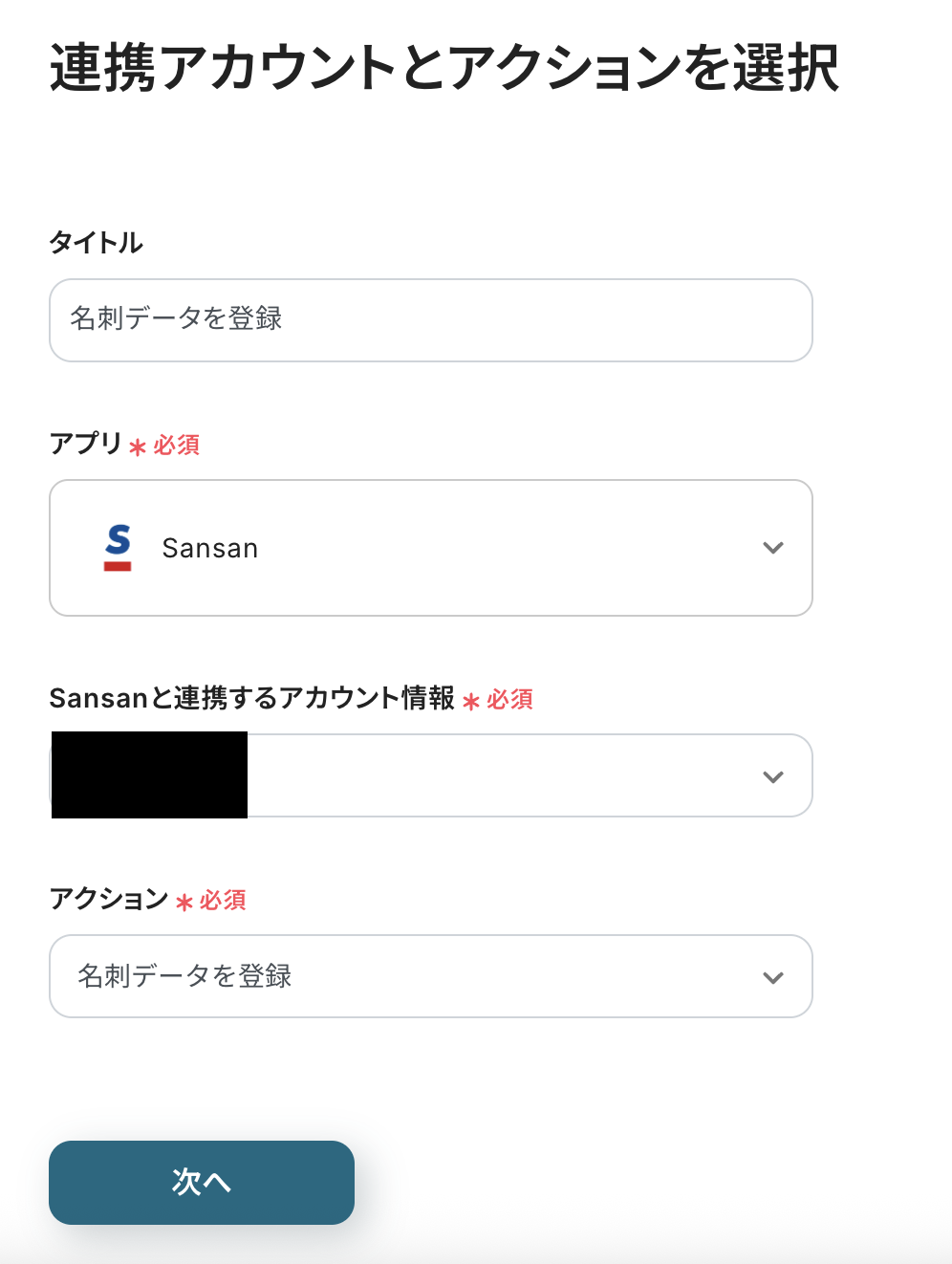
Task: Click the 連携アカウントとアクションを選択 page heading
Action: point(444,69)
